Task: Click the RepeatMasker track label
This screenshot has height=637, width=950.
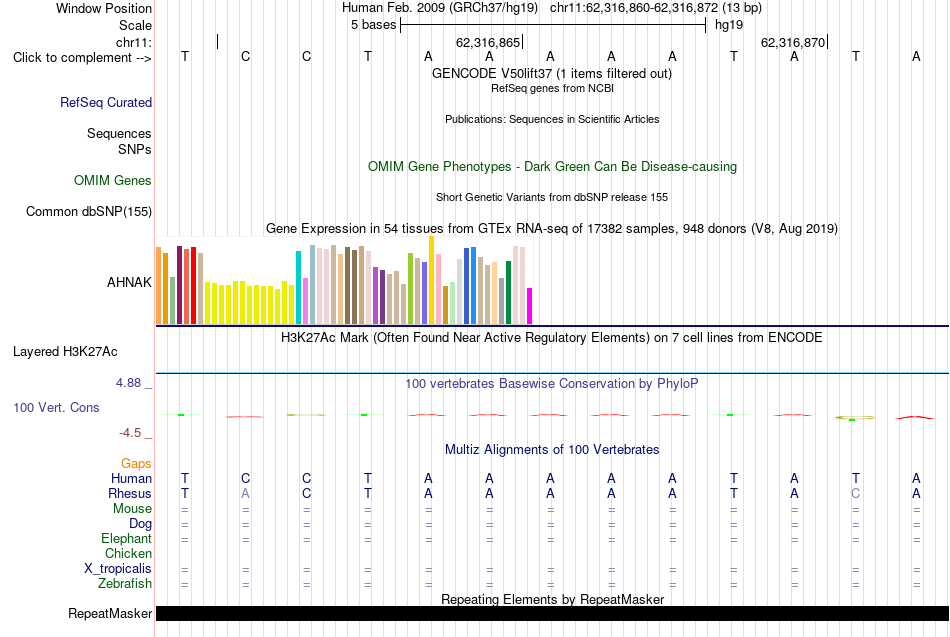Action: pyautogui.click(x=110, y=613)
